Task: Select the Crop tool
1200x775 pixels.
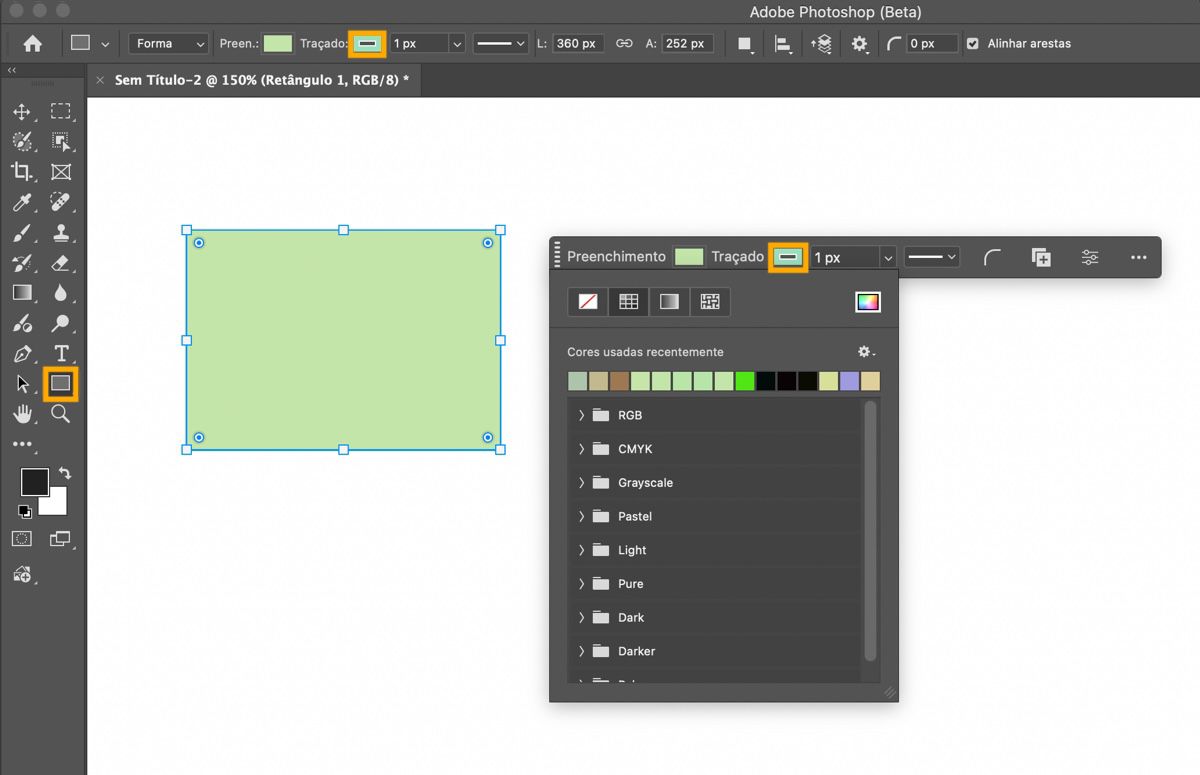Action: [21, 172]
